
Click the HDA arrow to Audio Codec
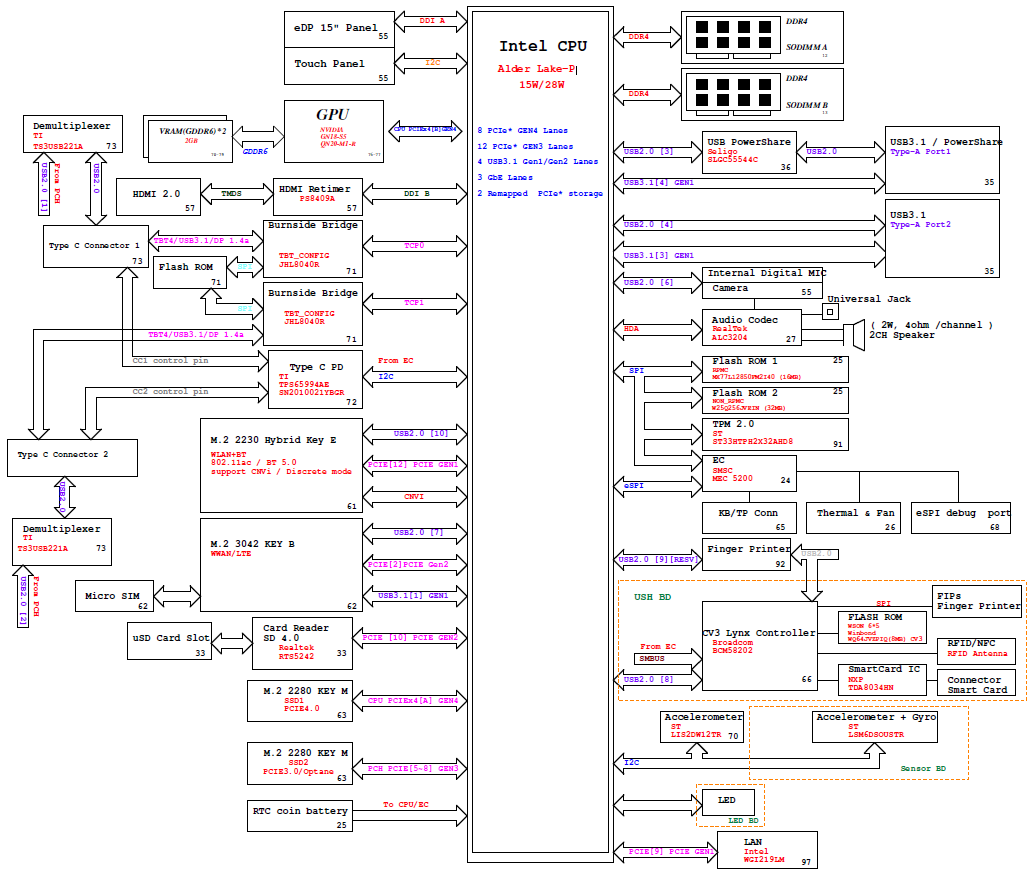coord(655,327)
